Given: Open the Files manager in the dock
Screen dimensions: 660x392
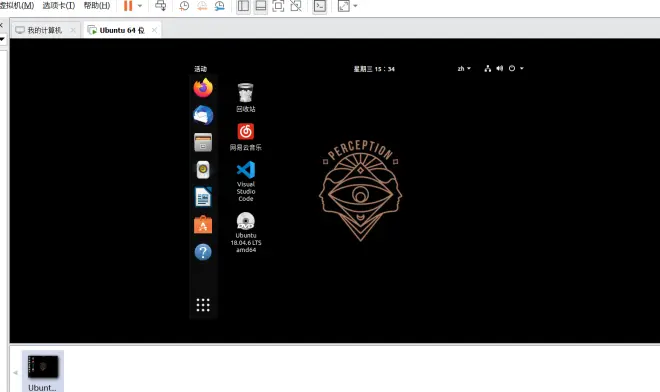Looking at the screenshot, I should (x=203, y=142).
